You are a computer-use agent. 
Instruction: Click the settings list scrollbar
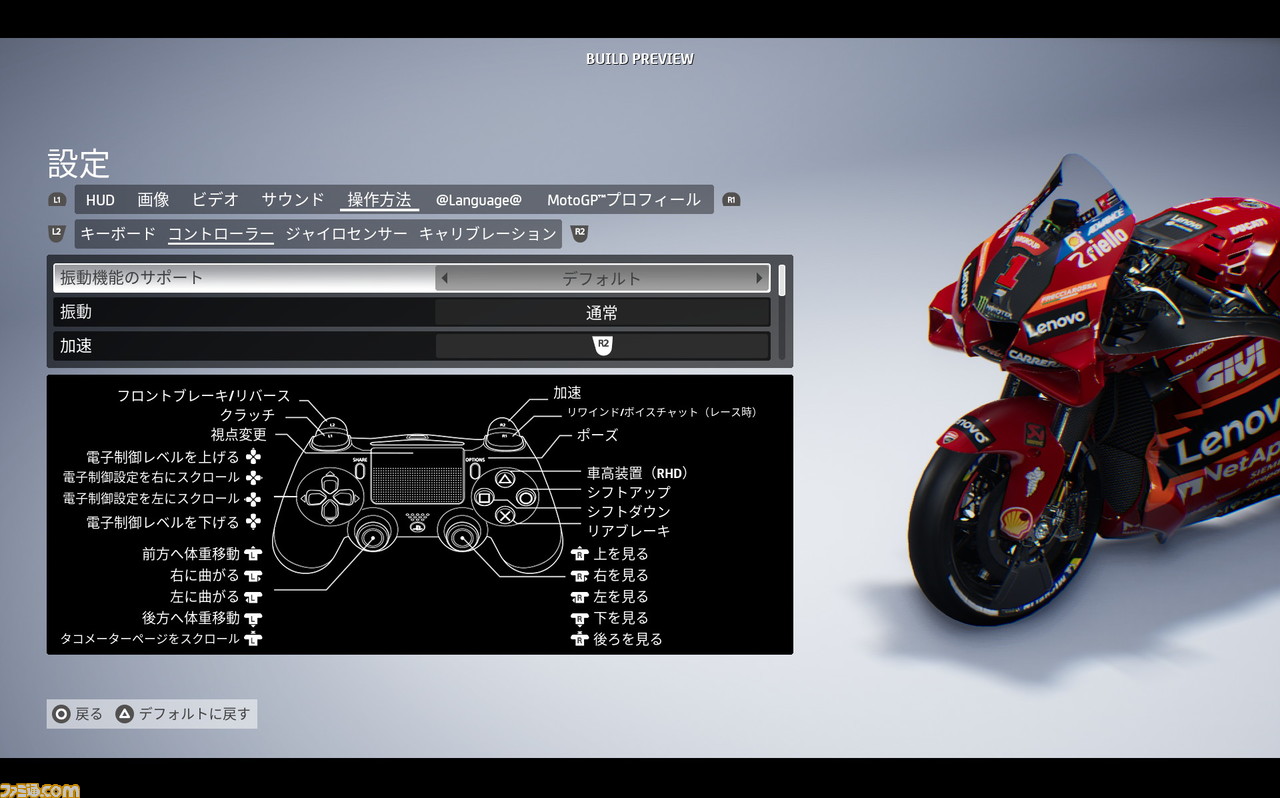782,312
